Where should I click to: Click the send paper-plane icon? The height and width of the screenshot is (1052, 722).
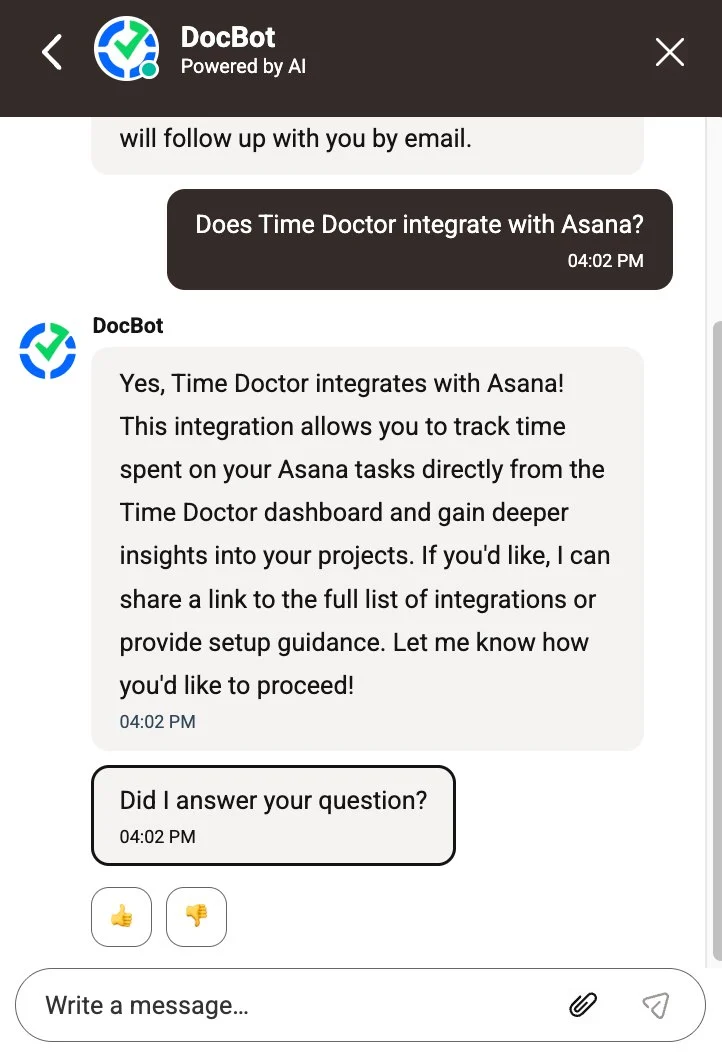pos(656,1005)
